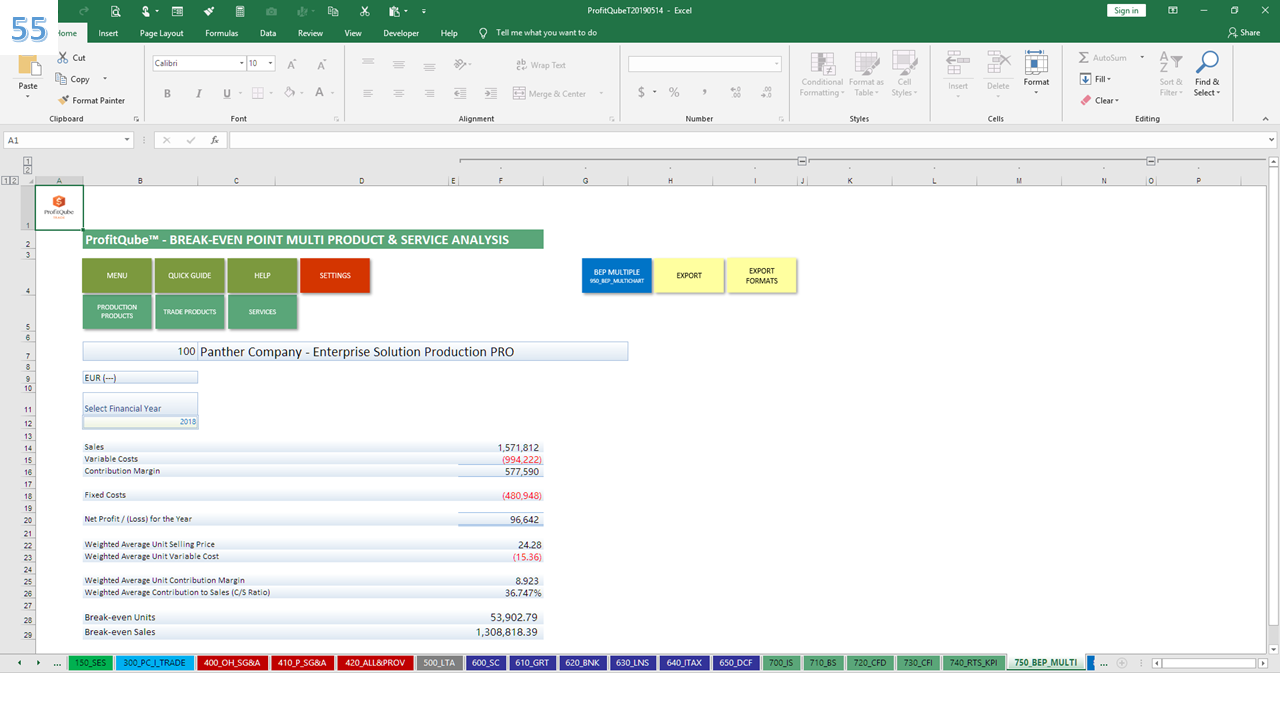Click the Paste icon

coord(29,66)
